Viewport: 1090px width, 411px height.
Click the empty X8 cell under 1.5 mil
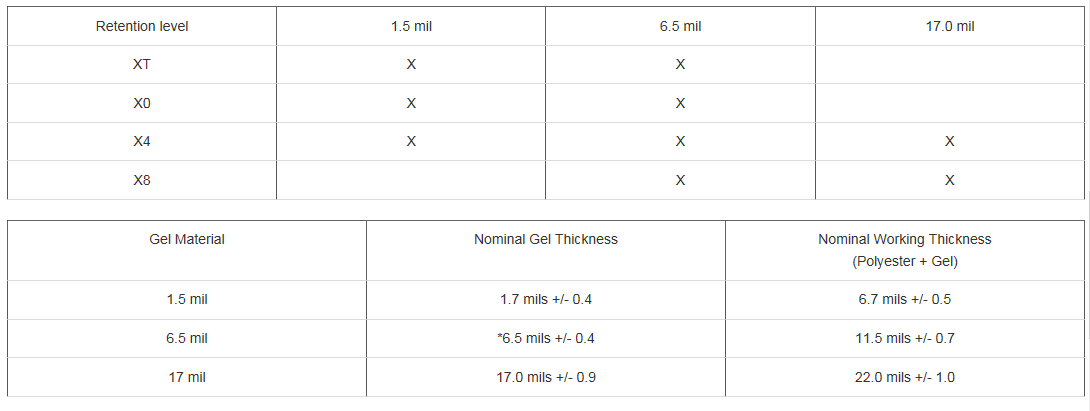pos(411,180)
